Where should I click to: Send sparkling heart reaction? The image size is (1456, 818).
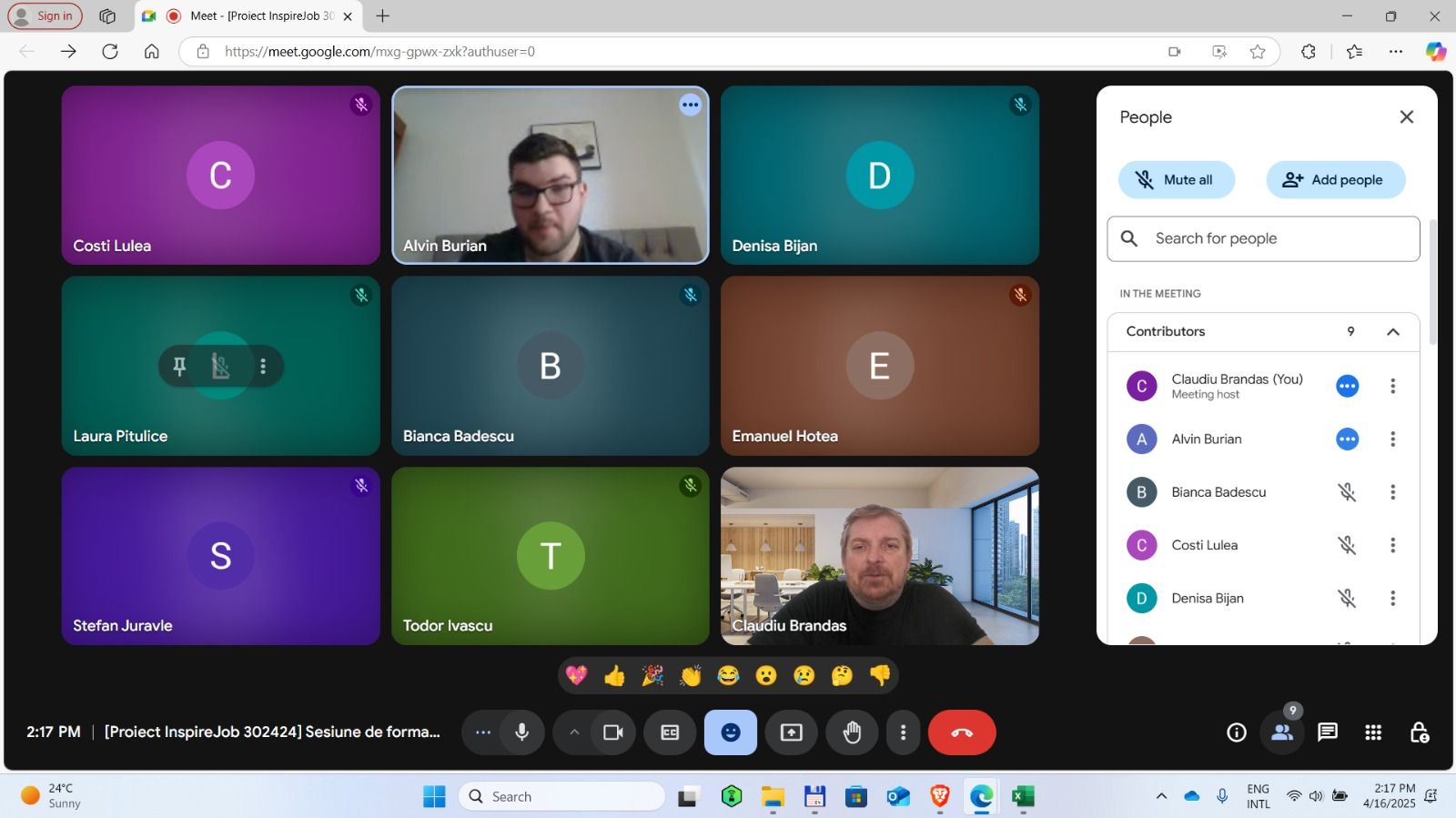tap(576, 675)
